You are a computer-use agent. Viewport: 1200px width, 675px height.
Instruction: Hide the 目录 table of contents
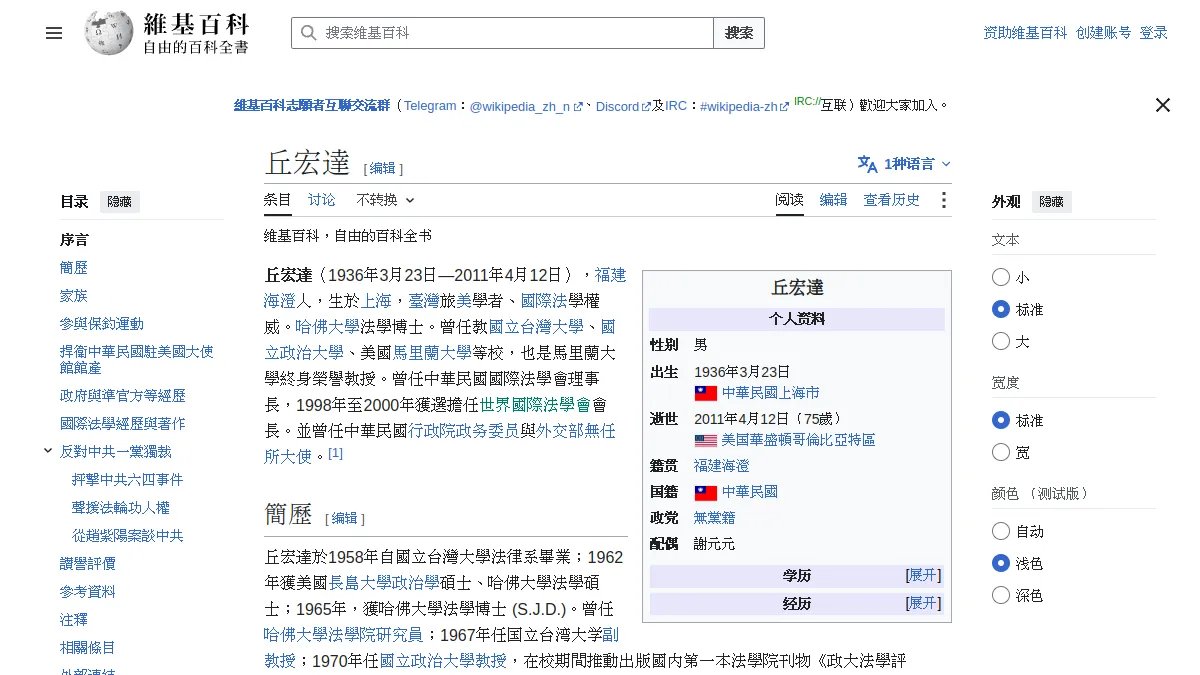coord(120,201)
